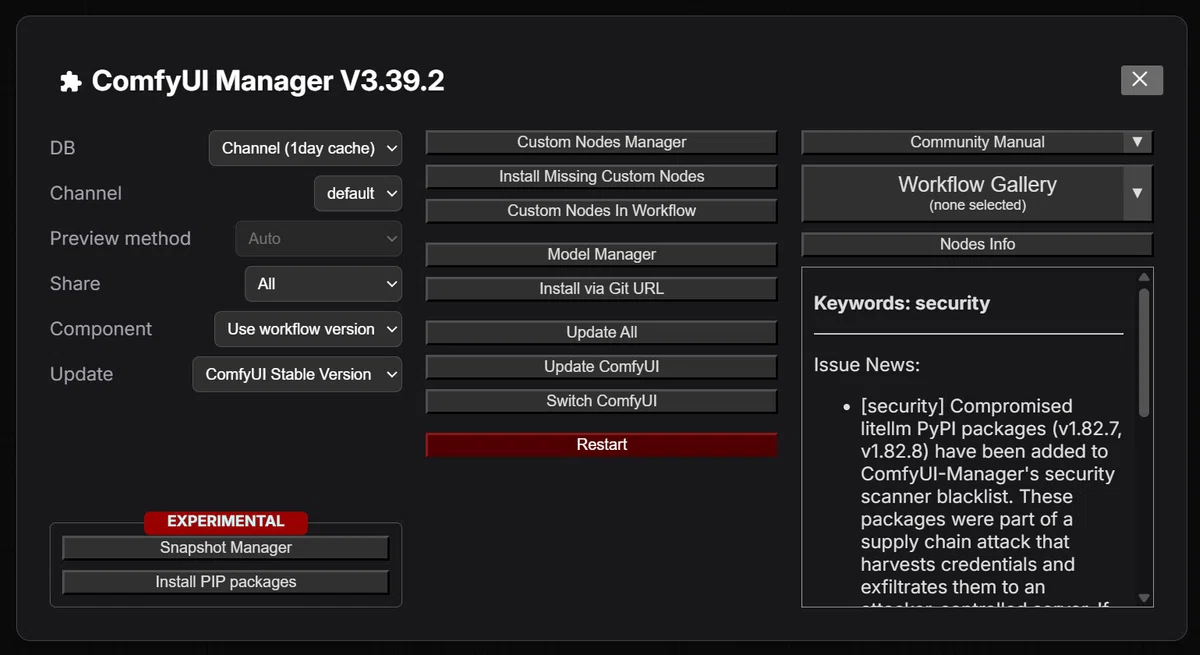The height and width of the screenshot is (655, 1200).
Task: Click the 'Preview method' label
Action: 120,239
